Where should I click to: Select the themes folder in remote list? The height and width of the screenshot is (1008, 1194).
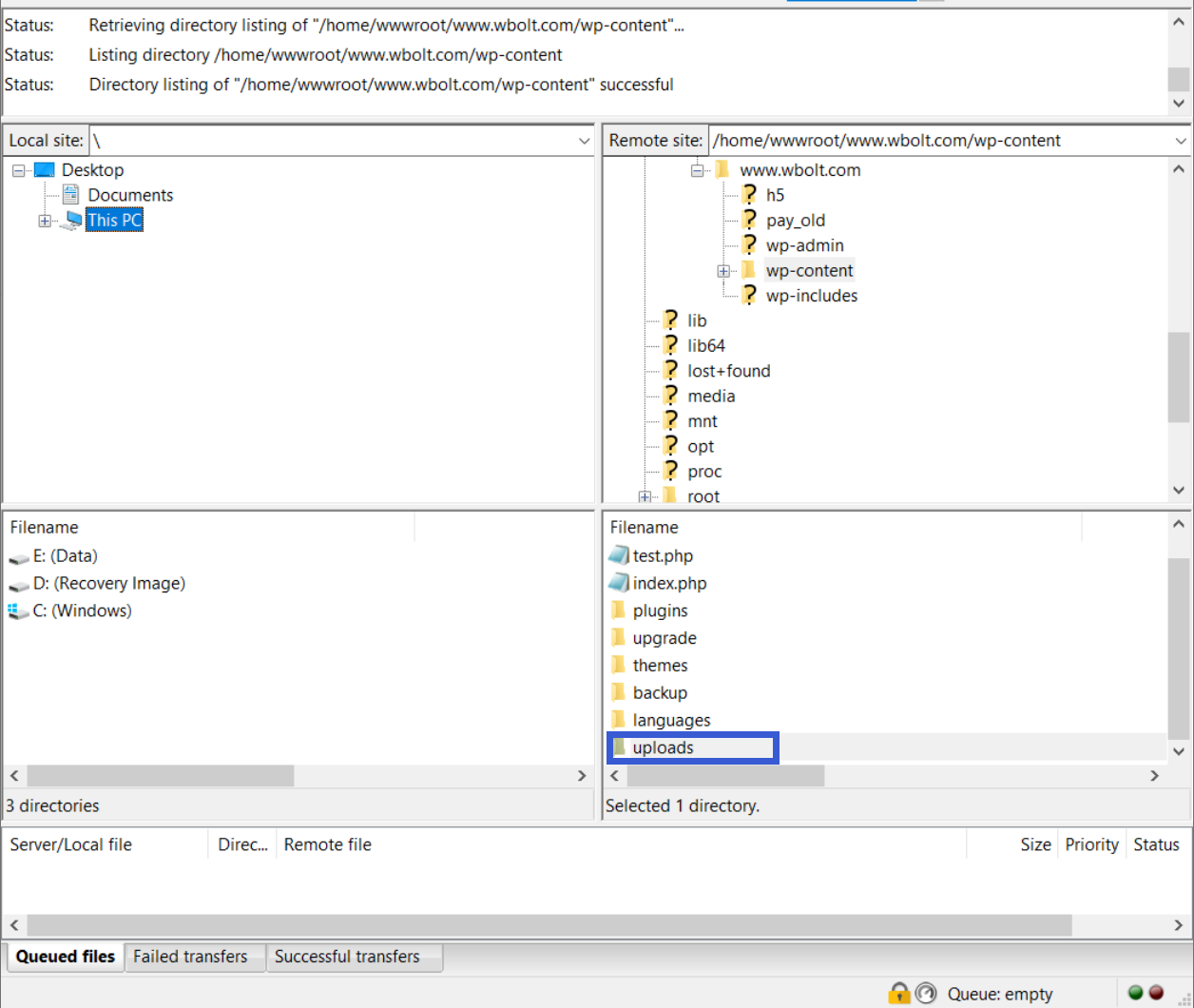pyautogui.click(x=660, y=666)
